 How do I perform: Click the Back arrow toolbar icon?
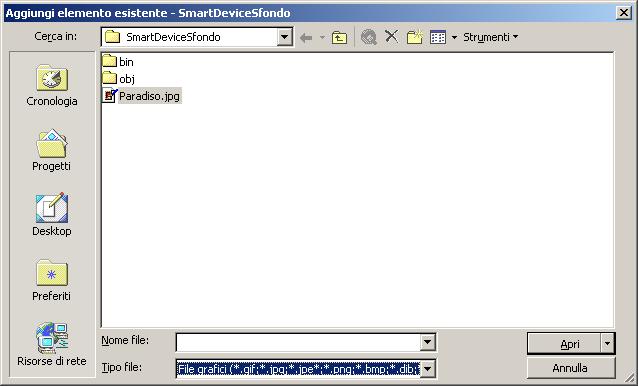click(306, 38)
